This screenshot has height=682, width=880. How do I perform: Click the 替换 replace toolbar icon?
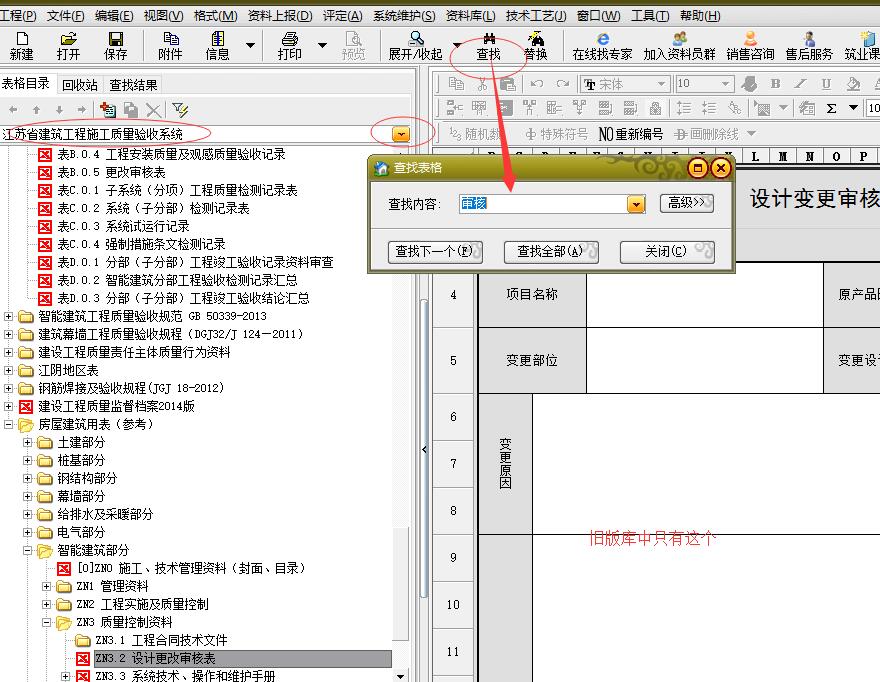tap(536, 45)
